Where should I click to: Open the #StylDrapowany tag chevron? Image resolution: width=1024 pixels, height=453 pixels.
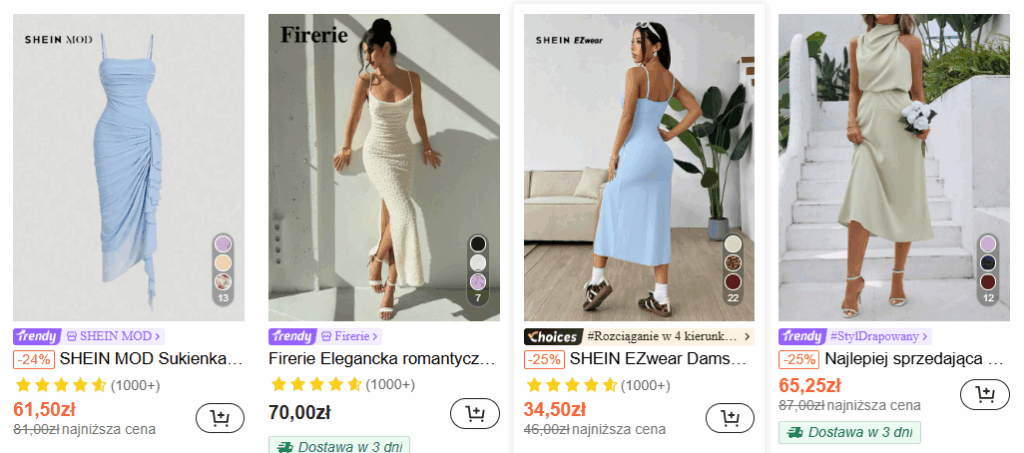925,337
